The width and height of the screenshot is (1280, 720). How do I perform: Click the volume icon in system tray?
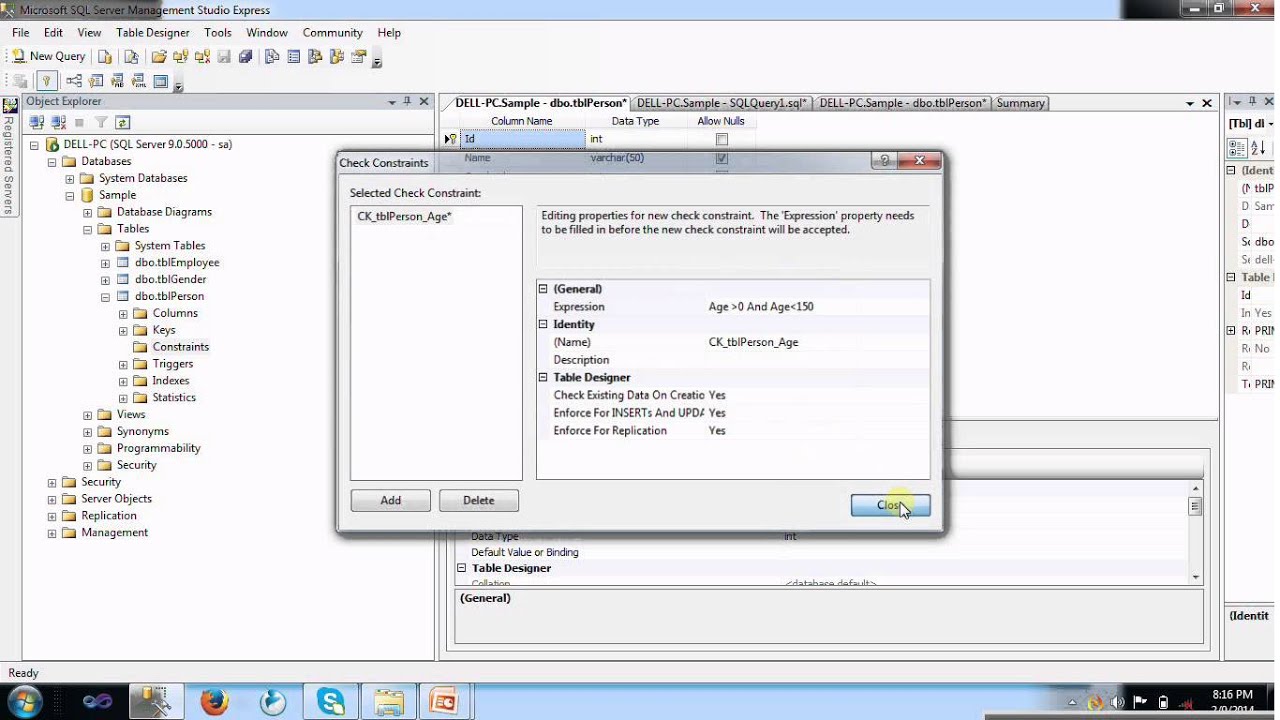pyautogui.click(x=1117, y=702)
